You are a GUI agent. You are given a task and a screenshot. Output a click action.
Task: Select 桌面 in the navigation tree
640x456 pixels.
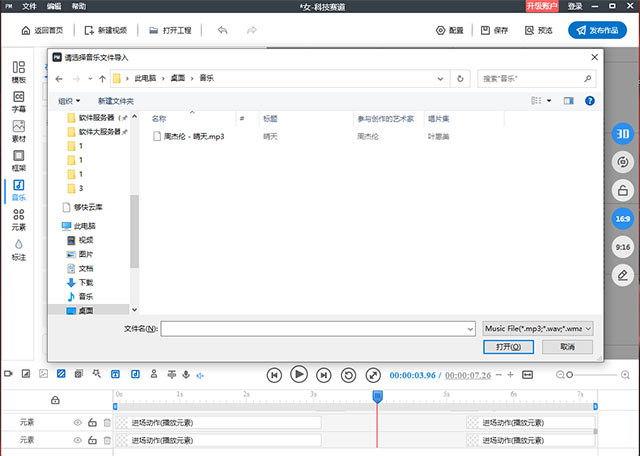(86, 311)
